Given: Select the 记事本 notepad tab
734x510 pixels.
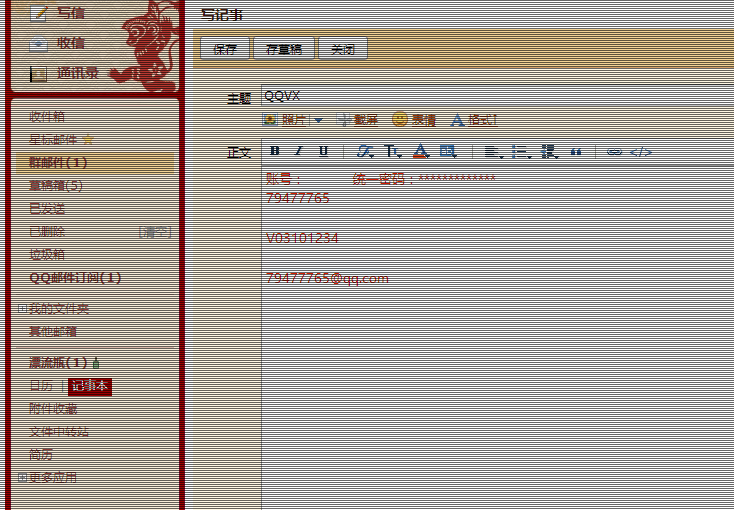Looking at the screenshot, I should pos(90,386).
